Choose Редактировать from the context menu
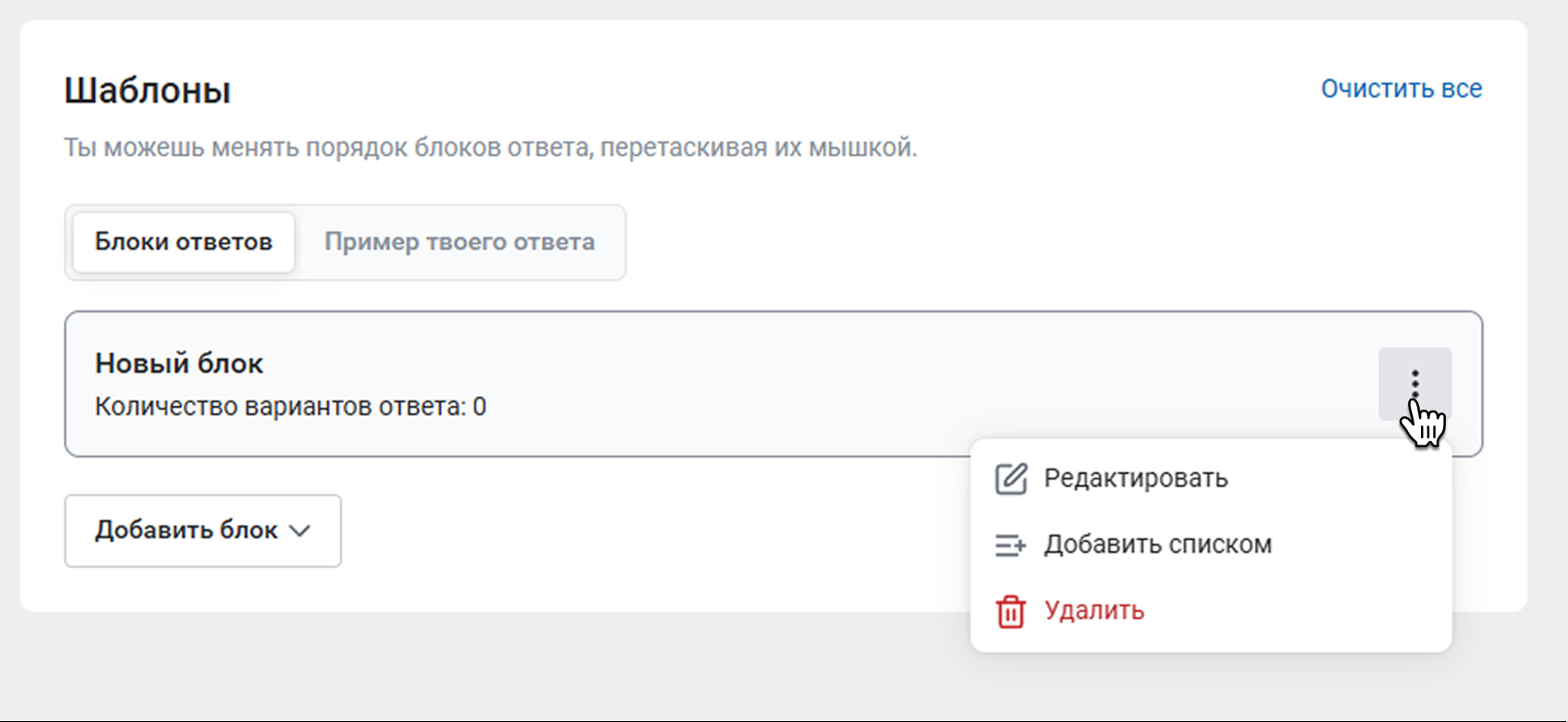 coord(1136,479)
